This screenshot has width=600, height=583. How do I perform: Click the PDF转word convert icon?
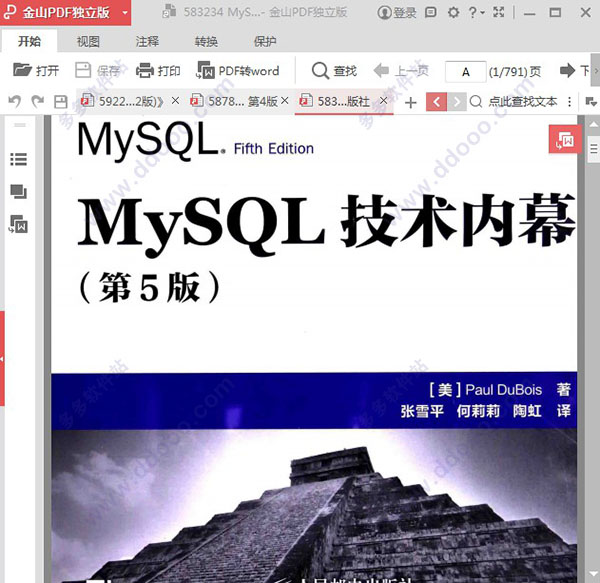pos(205,70)
